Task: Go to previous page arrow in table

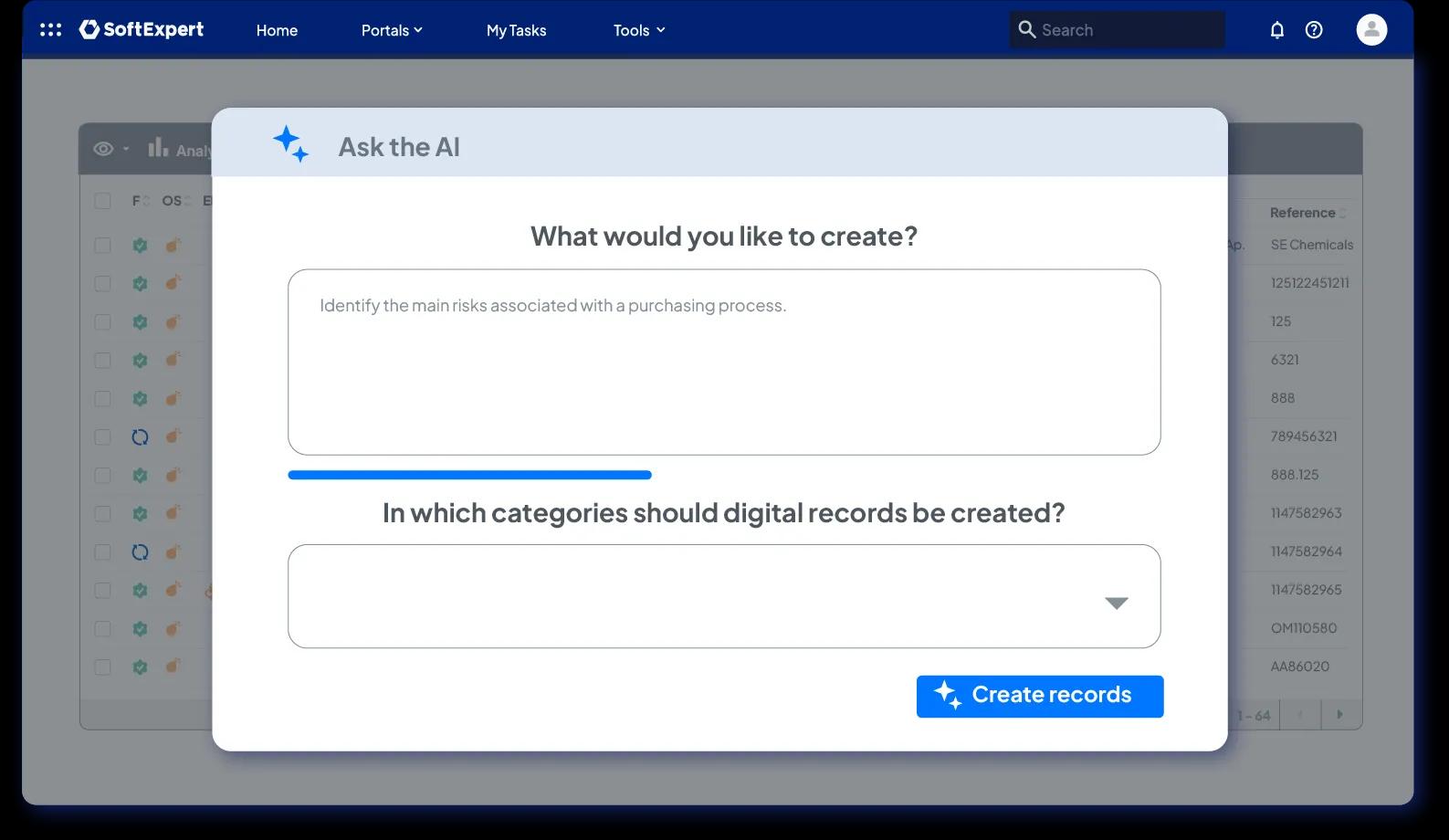Action: (1300, 715)
